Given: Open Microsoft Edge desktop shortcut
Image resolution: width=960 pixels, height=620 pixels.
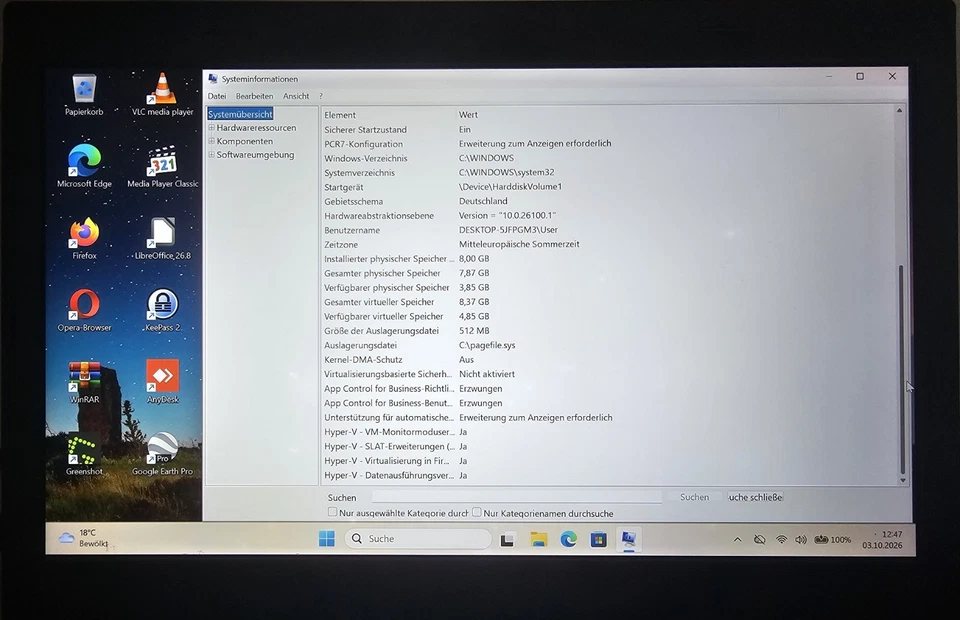Looking at the screenshot, I should click(84, 166).
